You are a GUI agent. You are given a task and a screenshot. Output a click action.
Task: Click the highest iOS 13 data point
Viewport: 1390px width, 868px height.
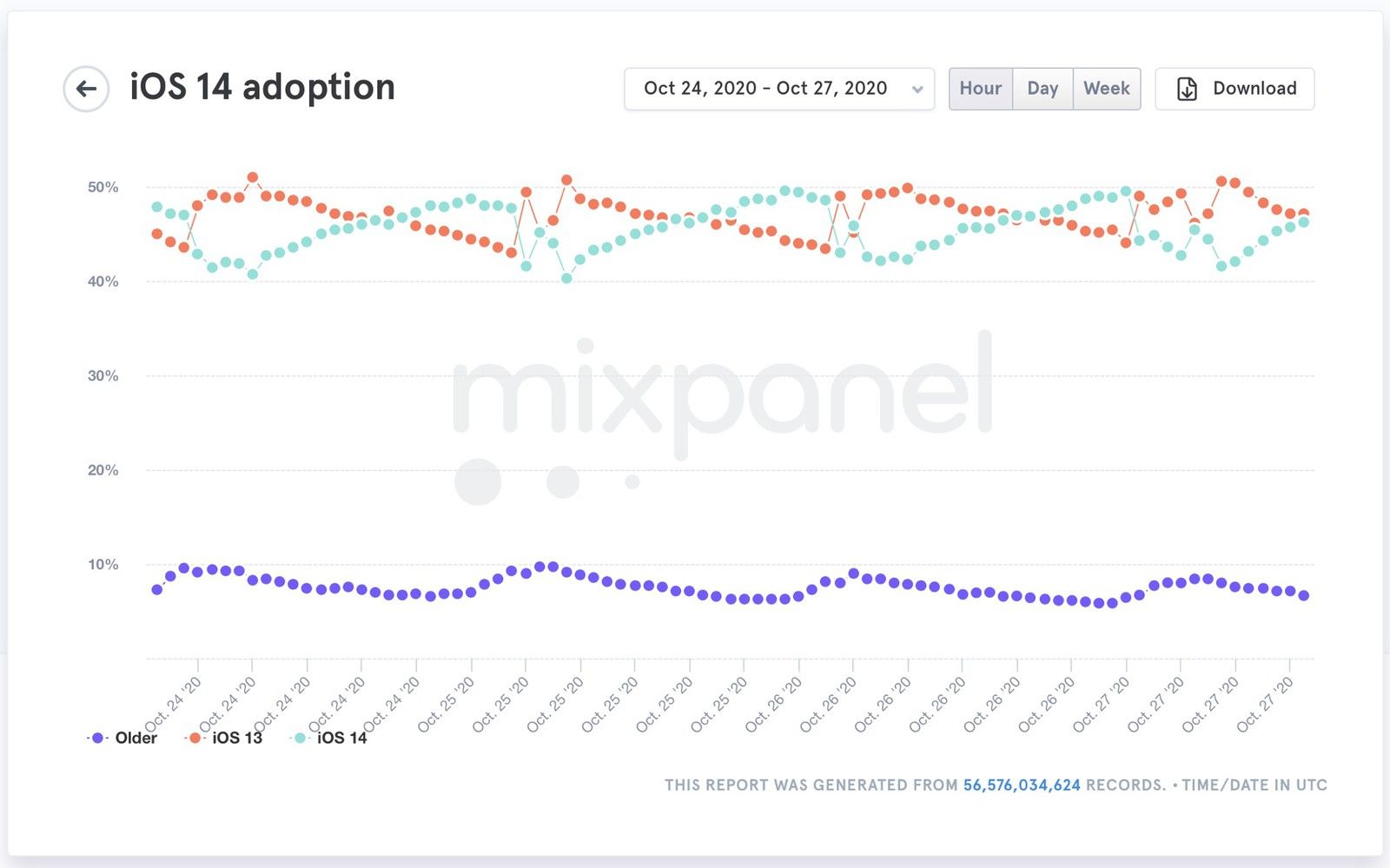click(253, 177)
